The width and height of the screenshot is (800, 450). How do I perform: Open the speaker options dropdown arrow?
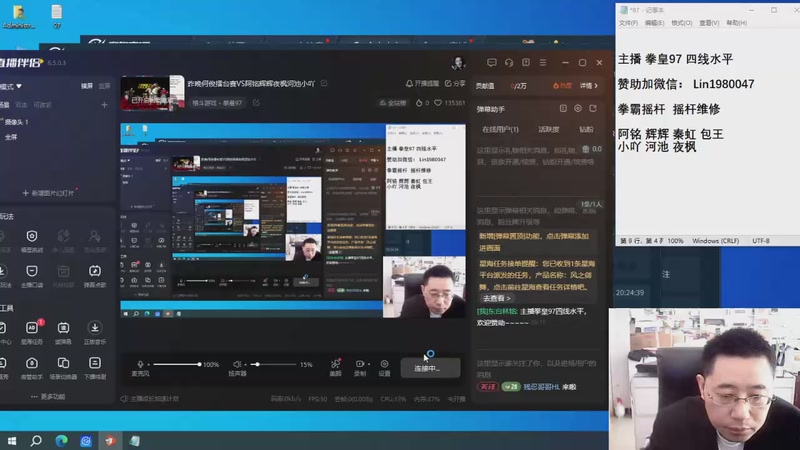tap(245, 364)
